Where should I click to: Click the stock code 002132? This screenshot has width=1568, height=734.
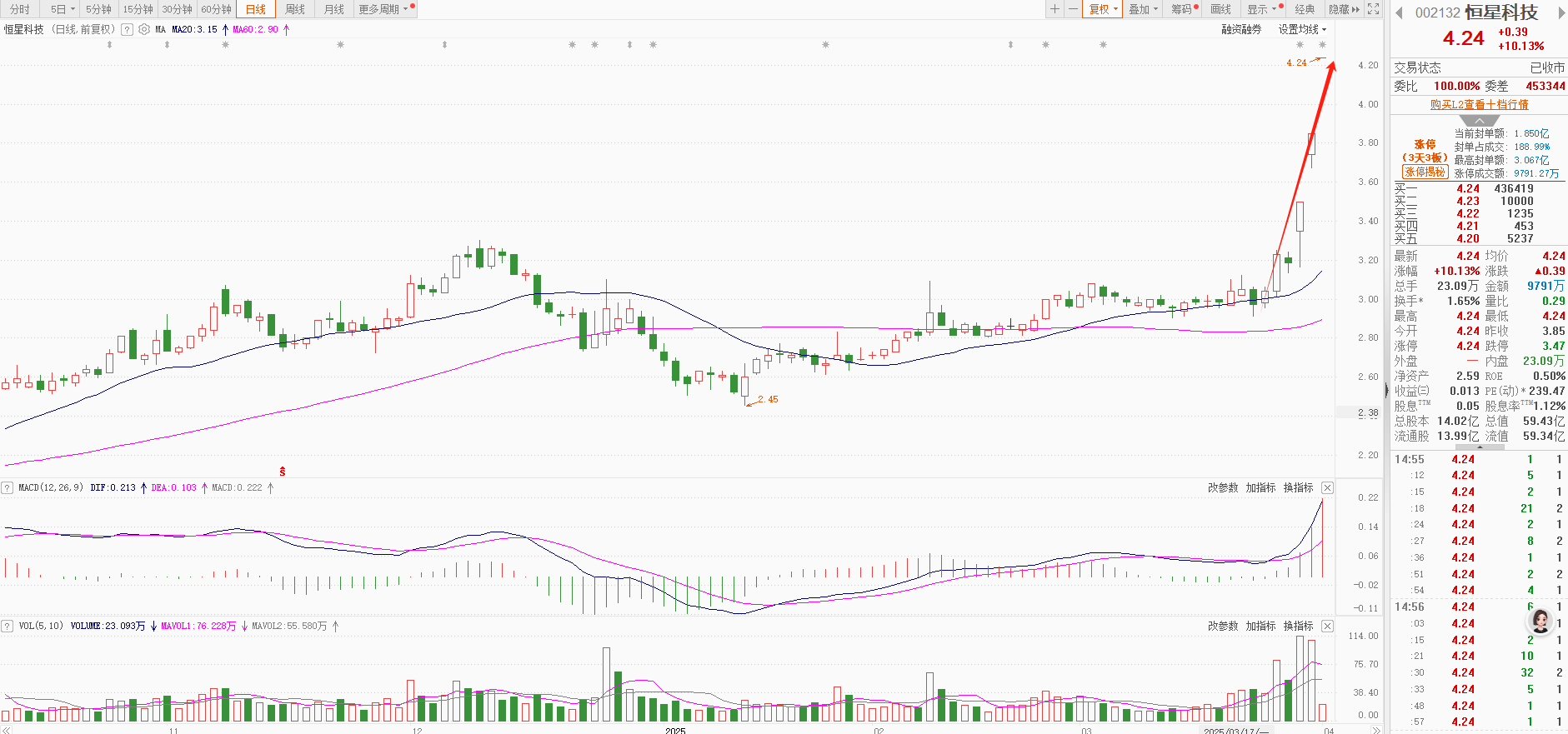pyautogui.click(x=1438, y=12)
